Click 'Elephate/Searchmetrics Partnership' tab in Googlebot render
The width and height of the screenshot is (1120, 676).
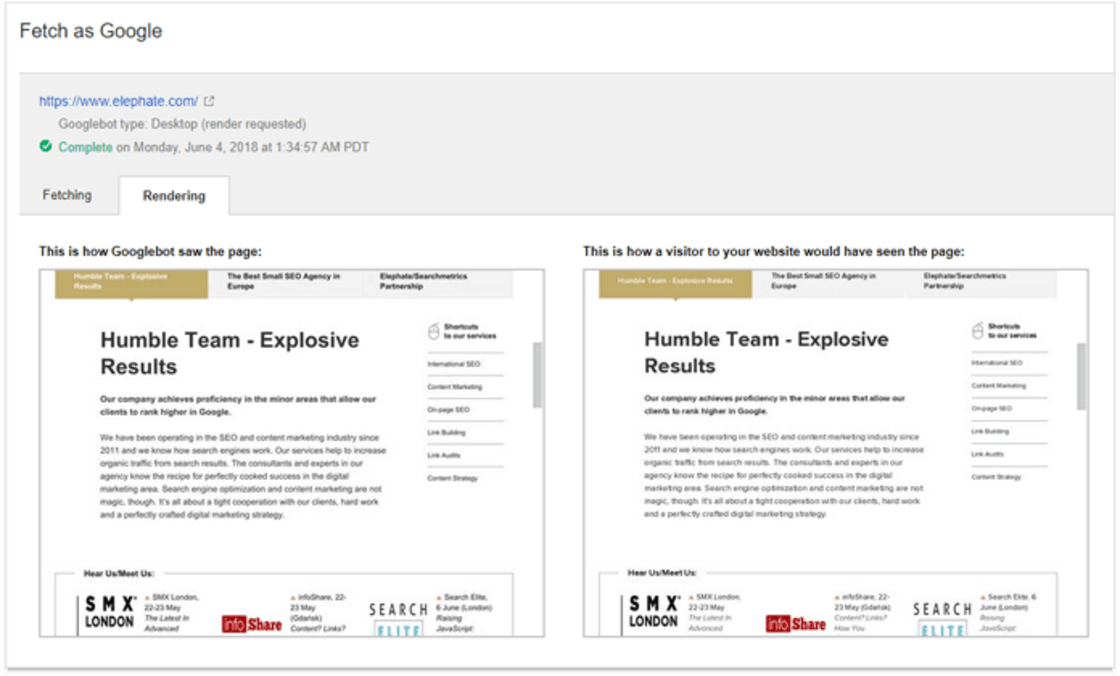[423, 281]
